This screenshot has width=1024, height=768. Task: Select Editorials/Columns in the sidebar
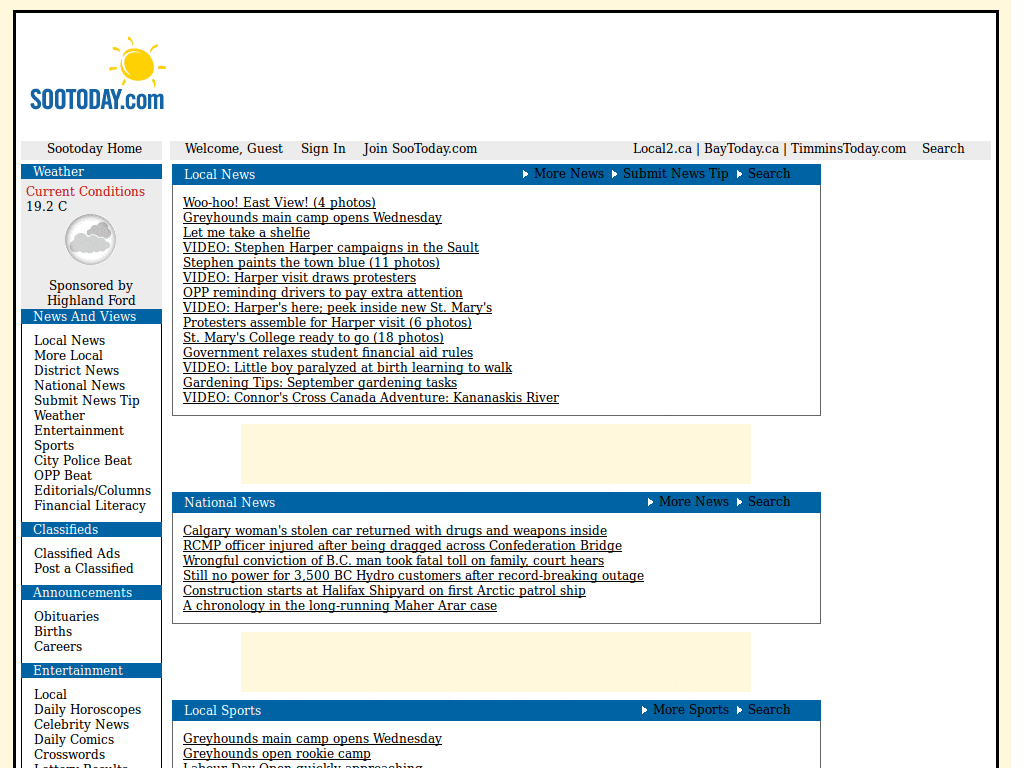pyautogui.click(x=92, y=490)
